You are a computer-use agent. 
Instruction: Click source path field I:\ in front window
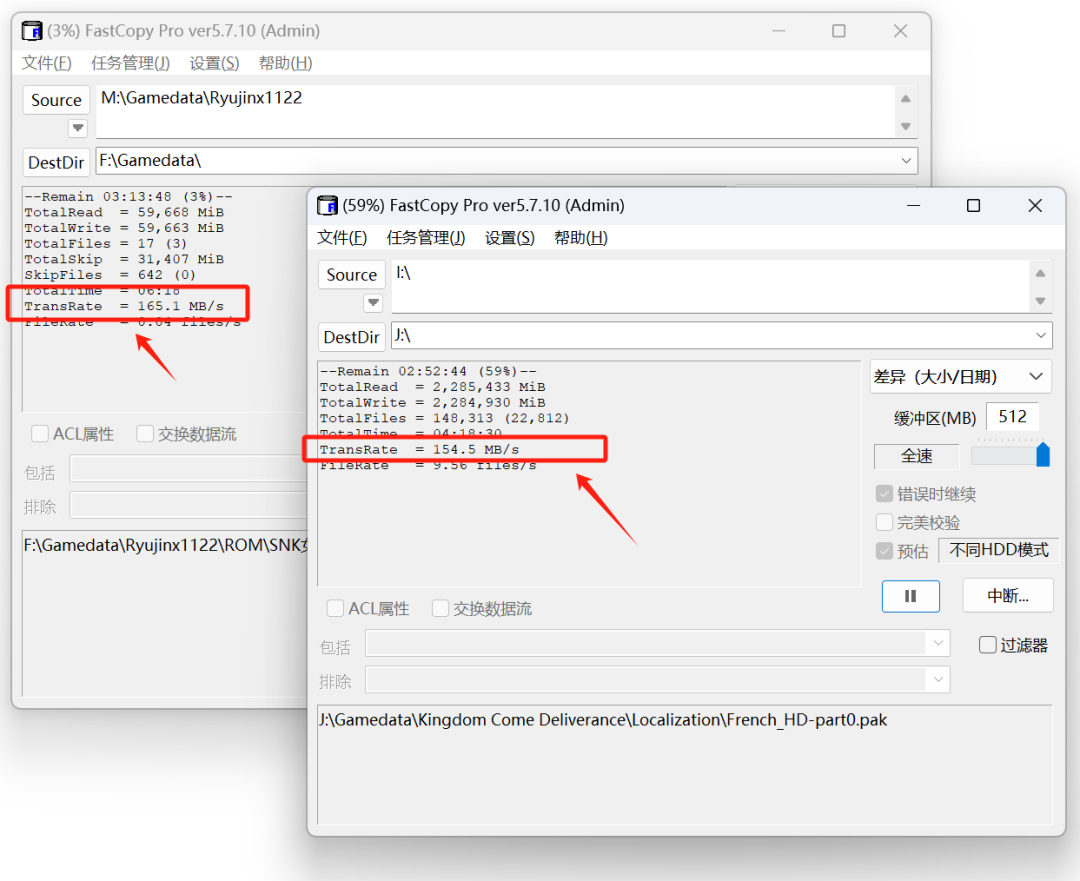(x=710, y=286)
